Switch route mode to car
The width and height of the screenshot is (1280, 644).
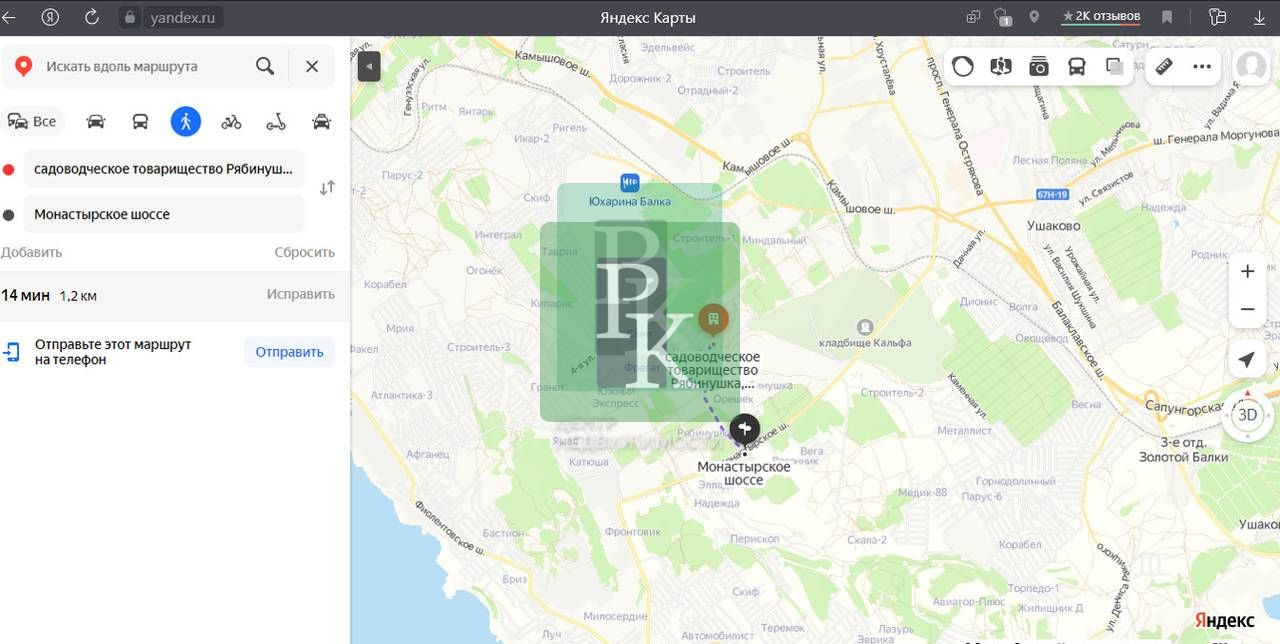point(96,121)
